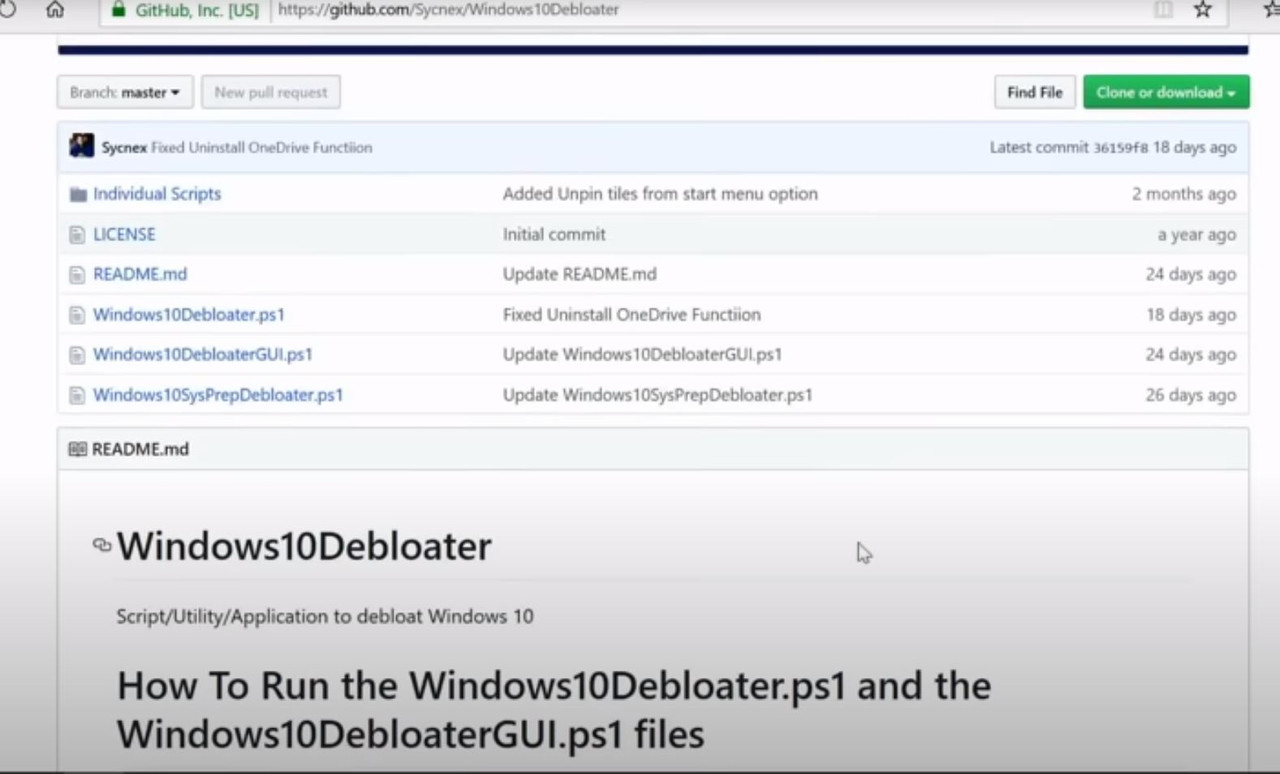This screenshot has height=774, width=1280.
Task: Click 'a year ago' timestamp
Action: [1197, 234]
